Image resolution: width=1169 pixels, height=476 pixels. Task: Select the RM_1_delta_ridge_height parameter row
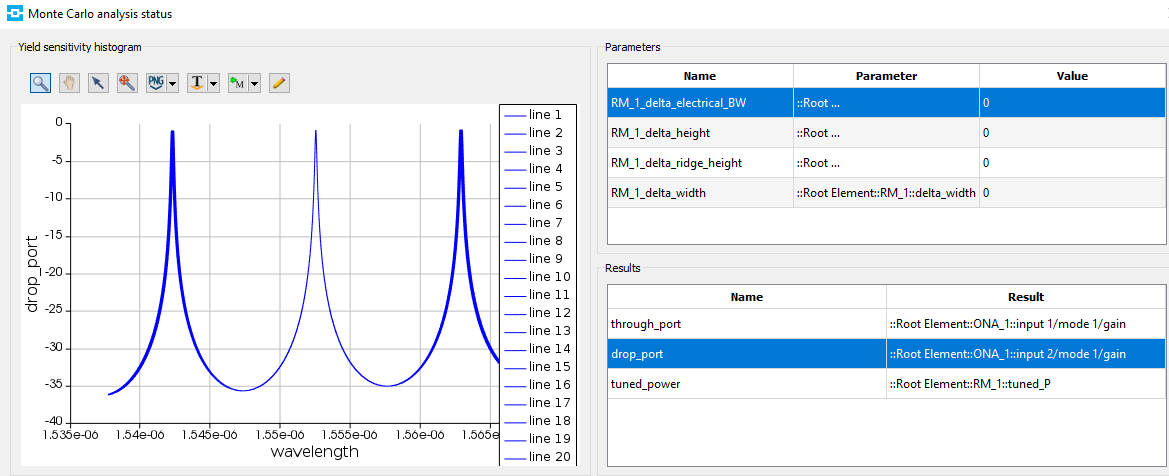pos(886,163)
